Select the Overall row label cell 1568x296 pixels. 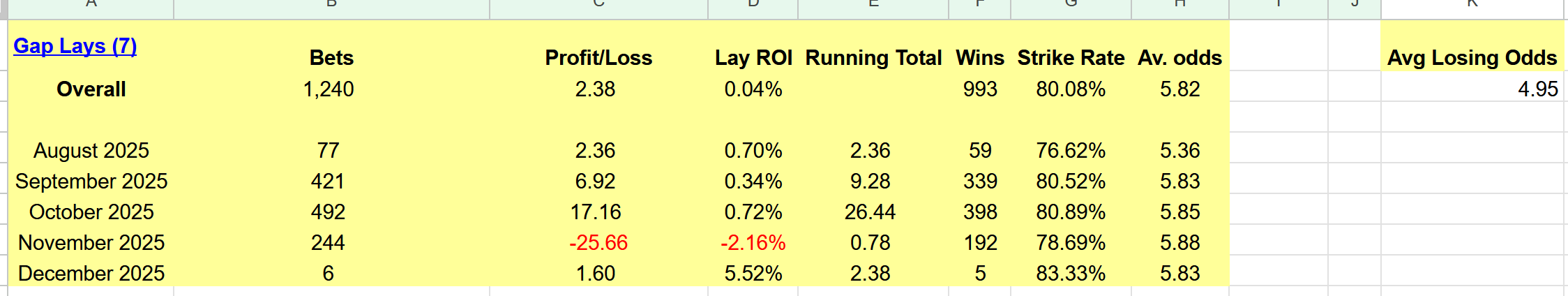pos(91,89)
